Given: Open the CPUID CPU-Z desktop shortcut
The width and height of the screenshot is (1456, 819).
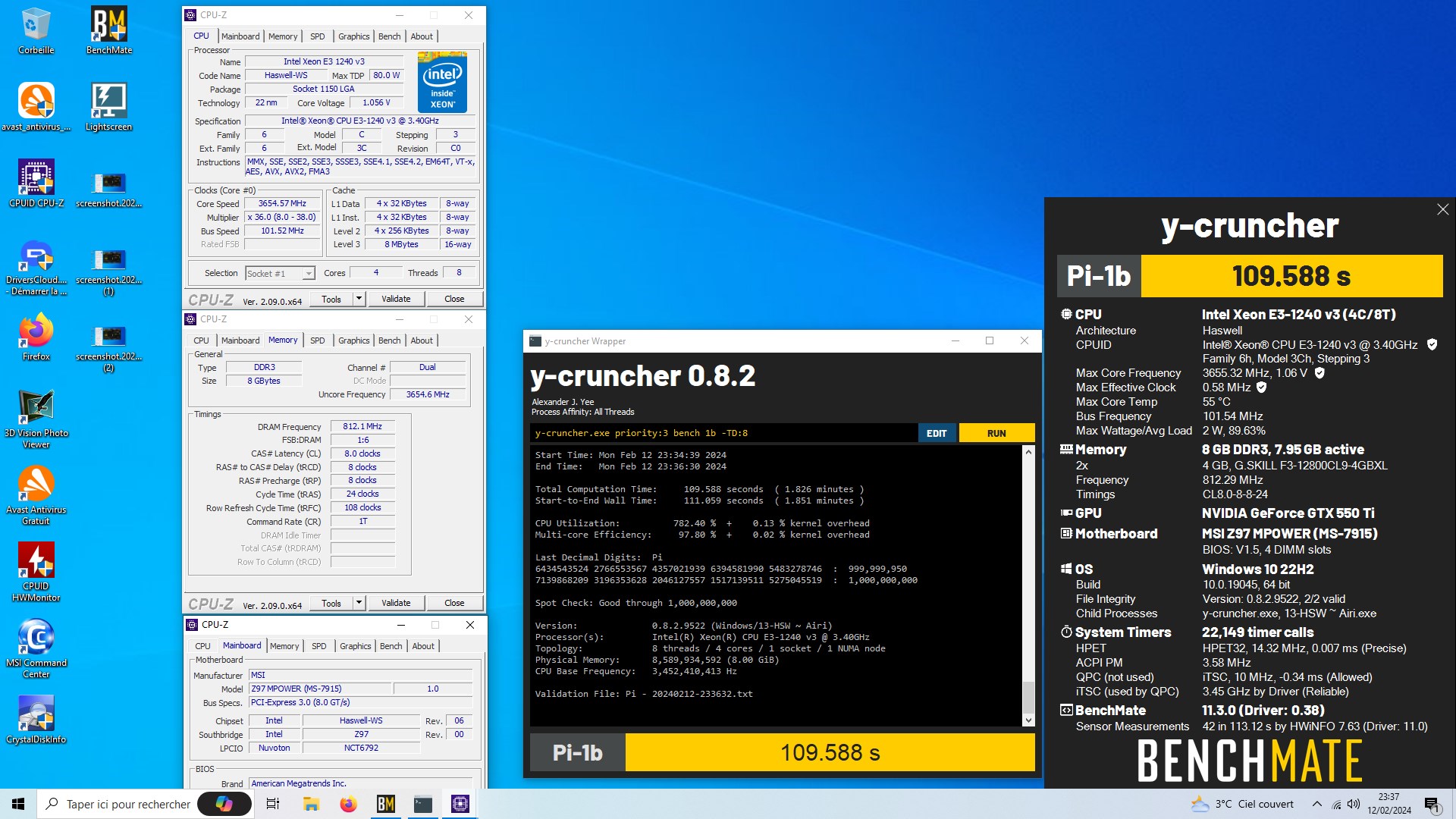Looking at the screenshot, I should pyautogui.click(x=36, y=184).
